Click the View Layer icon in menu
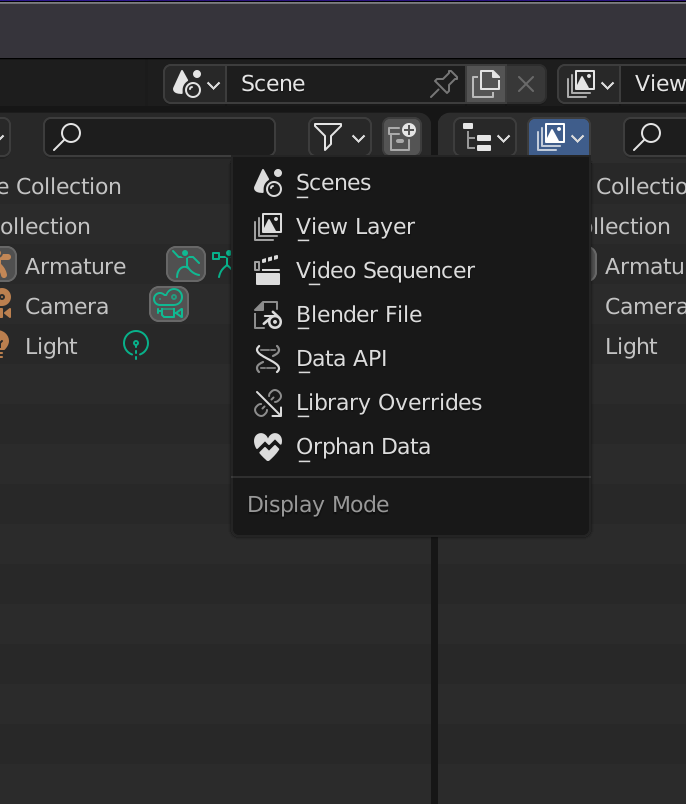Viewport: 686px width, 804px height. click(x=268, y=227)
